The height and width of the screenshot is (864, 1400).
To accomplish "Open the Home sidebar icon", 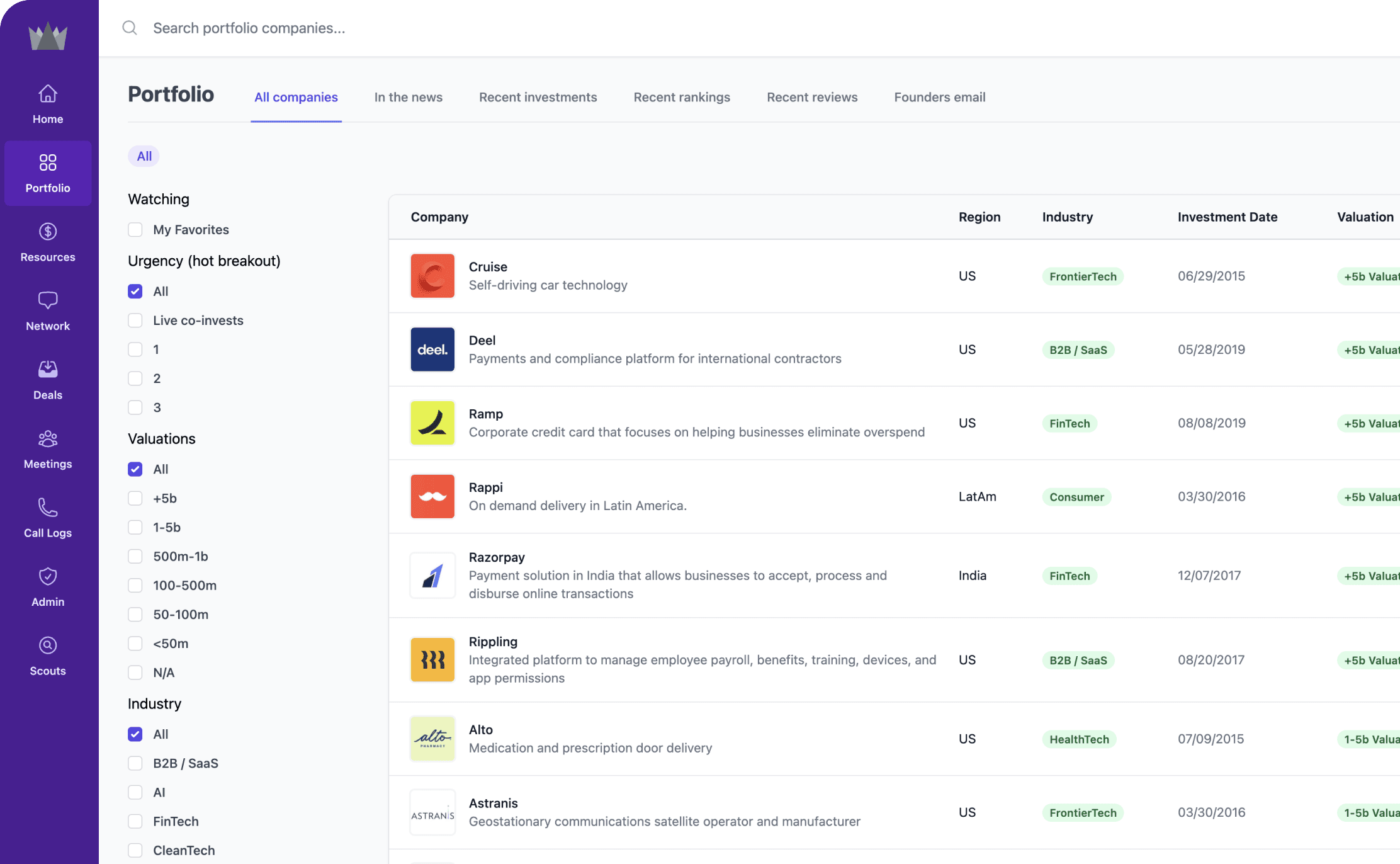I will [48, 94].
